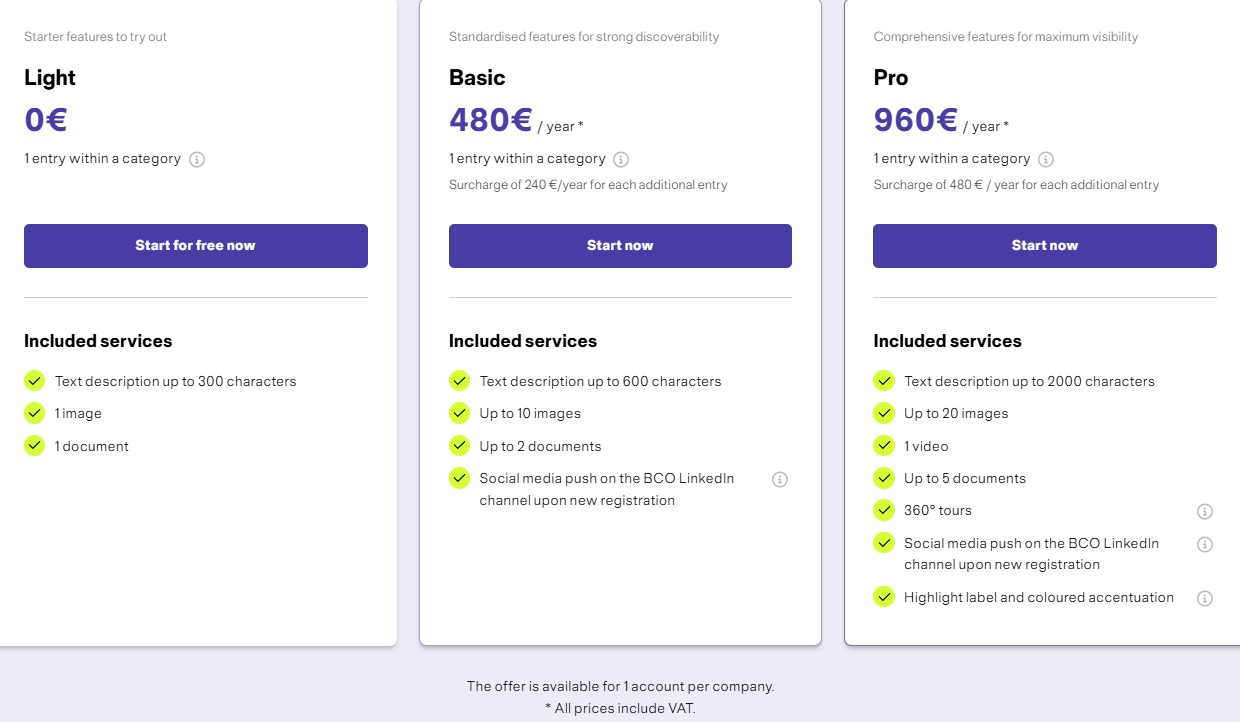Click the checkmark beside Up to 5 documents

tap(884, 478)
